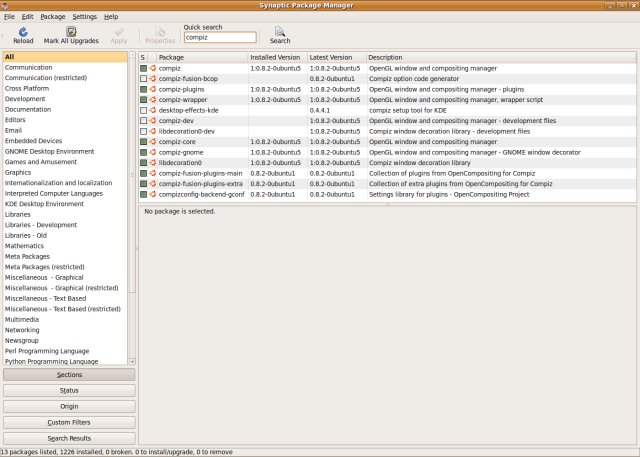Screen dimensions: 640x457
Task: Click the Origin filter button
Action: click(x=69, y=406)
